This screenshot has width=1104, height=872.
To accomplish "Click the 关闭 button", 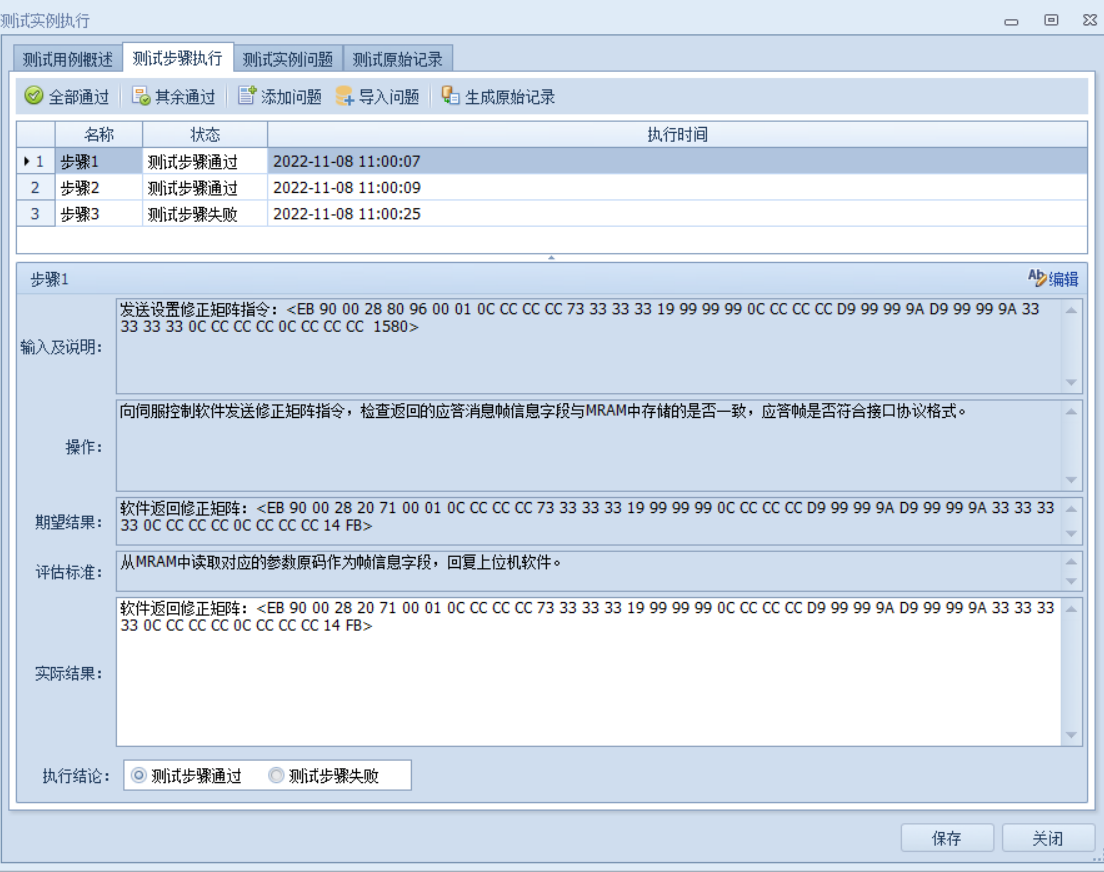I will click(1048, 838).
